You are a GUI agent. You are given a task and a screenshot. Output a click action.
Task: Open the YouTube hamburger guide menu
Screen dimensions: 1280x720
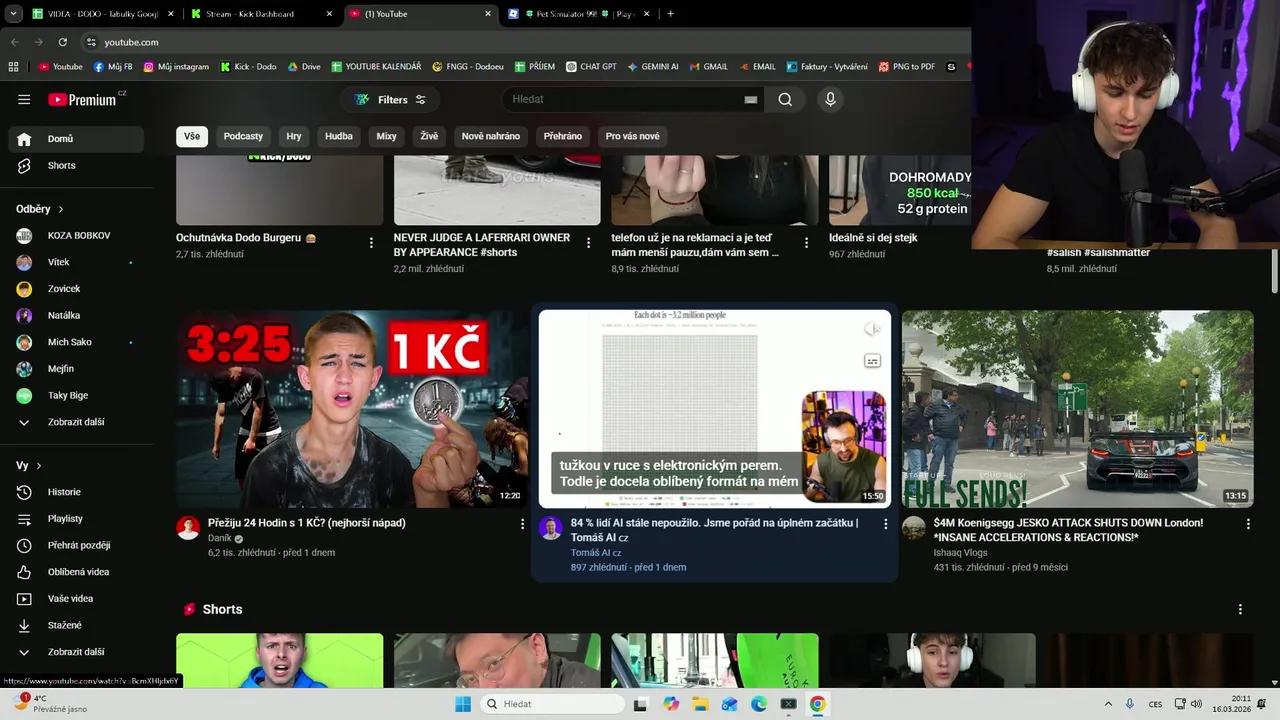click(x=24, y=100)
